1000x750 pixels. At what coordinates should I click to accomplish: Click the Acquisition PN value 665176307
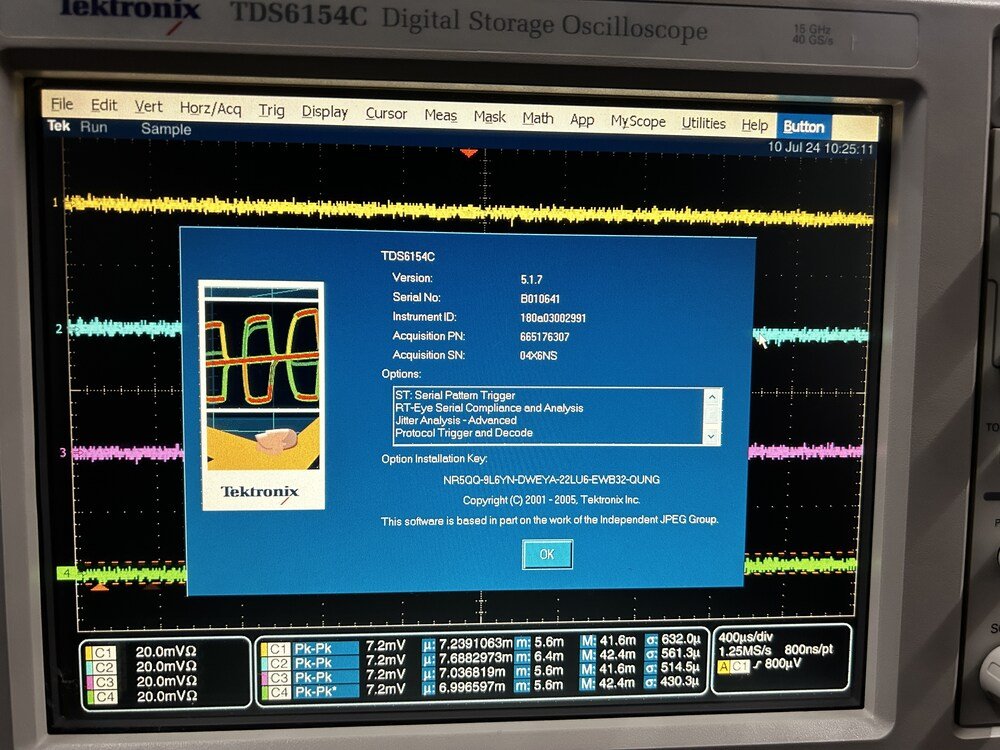click(545, 337)
